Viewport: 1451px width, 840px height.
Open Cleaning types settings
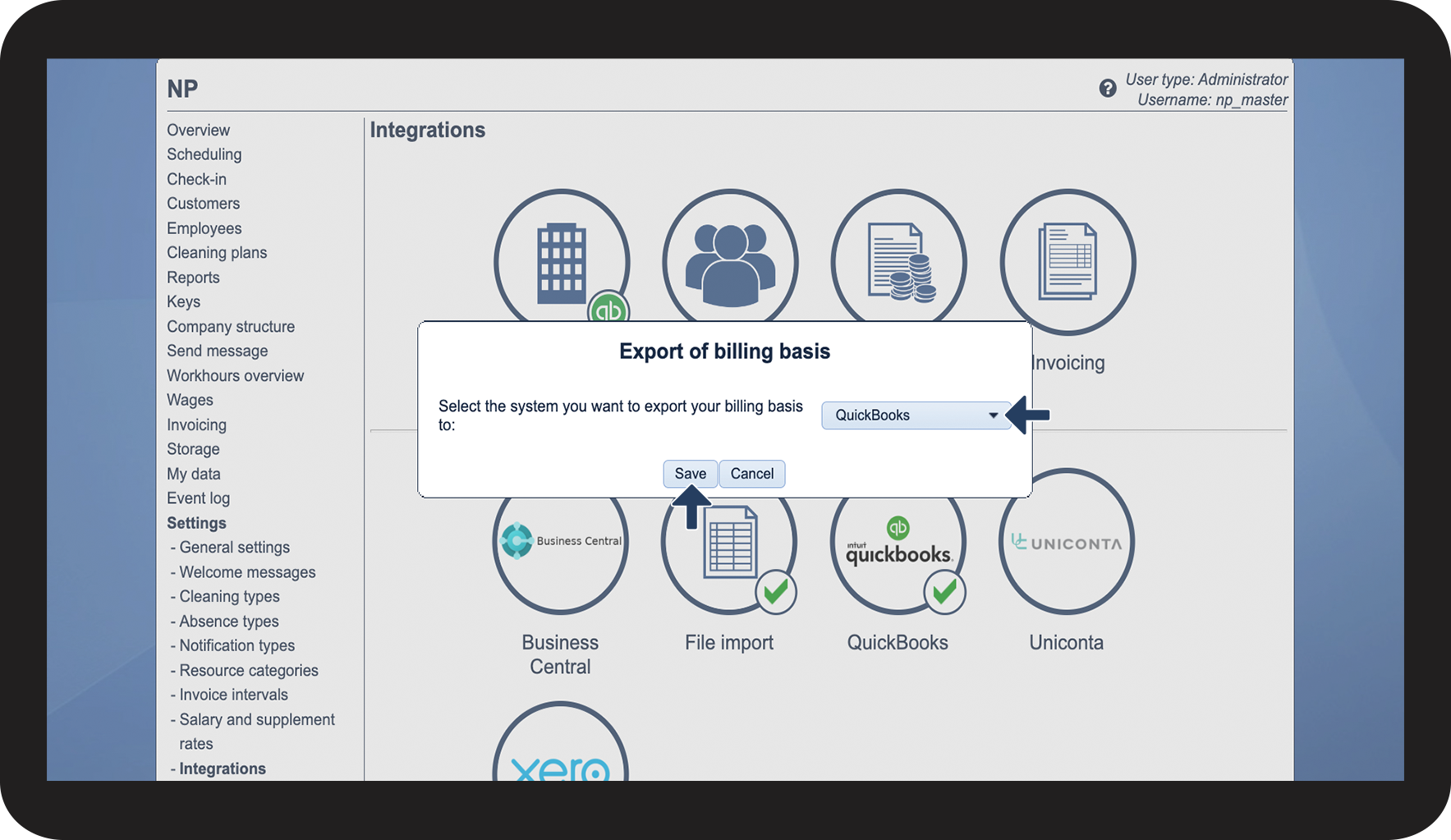coord(229,597)
